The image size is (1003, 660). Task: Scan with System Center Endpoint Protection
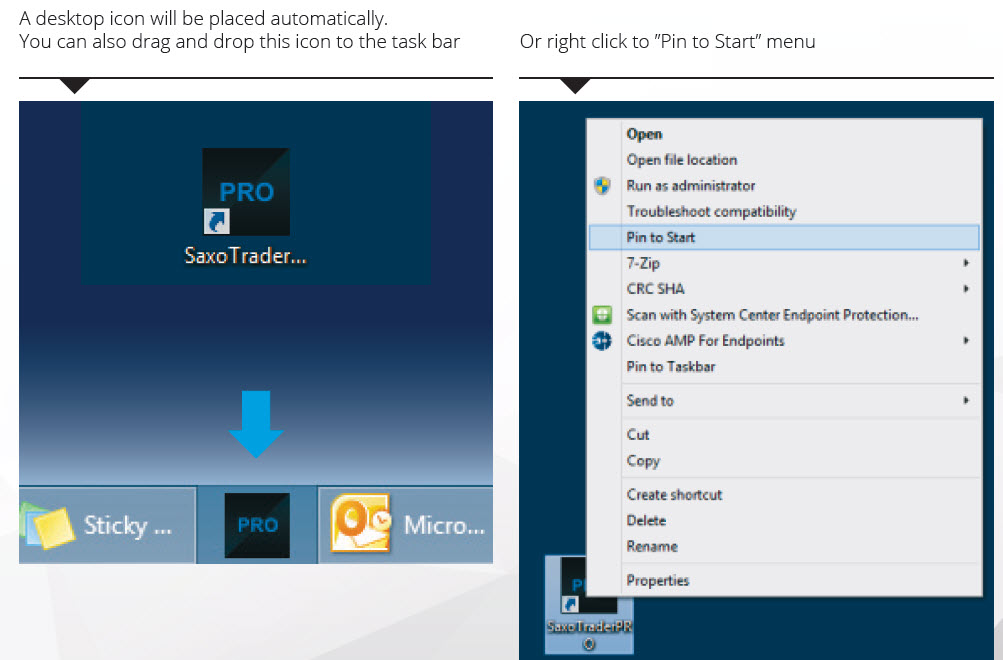pos(784,315)
